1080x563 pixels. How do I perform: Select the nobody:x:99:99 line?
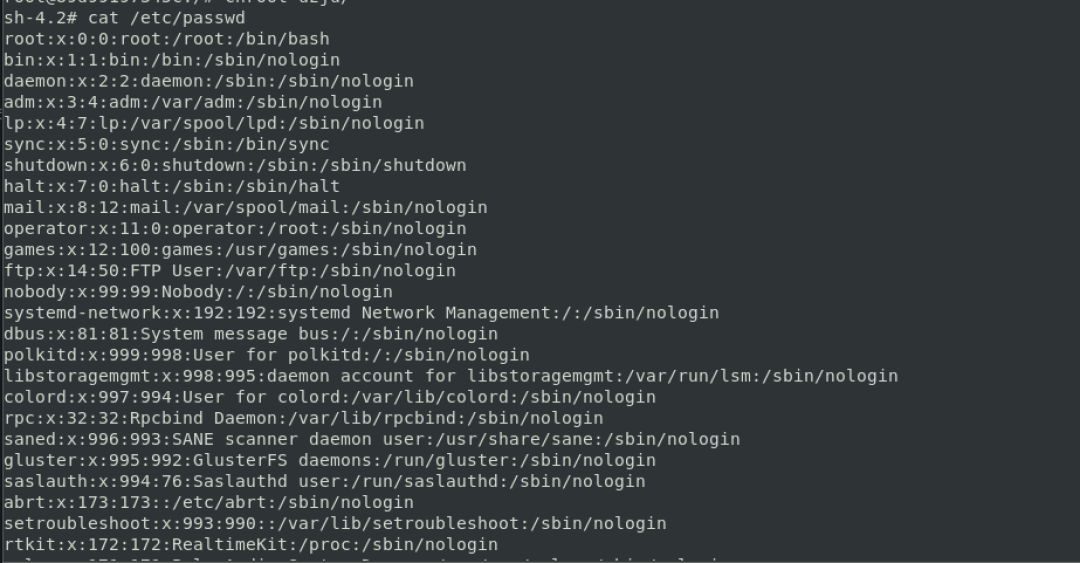click(198, 292)
